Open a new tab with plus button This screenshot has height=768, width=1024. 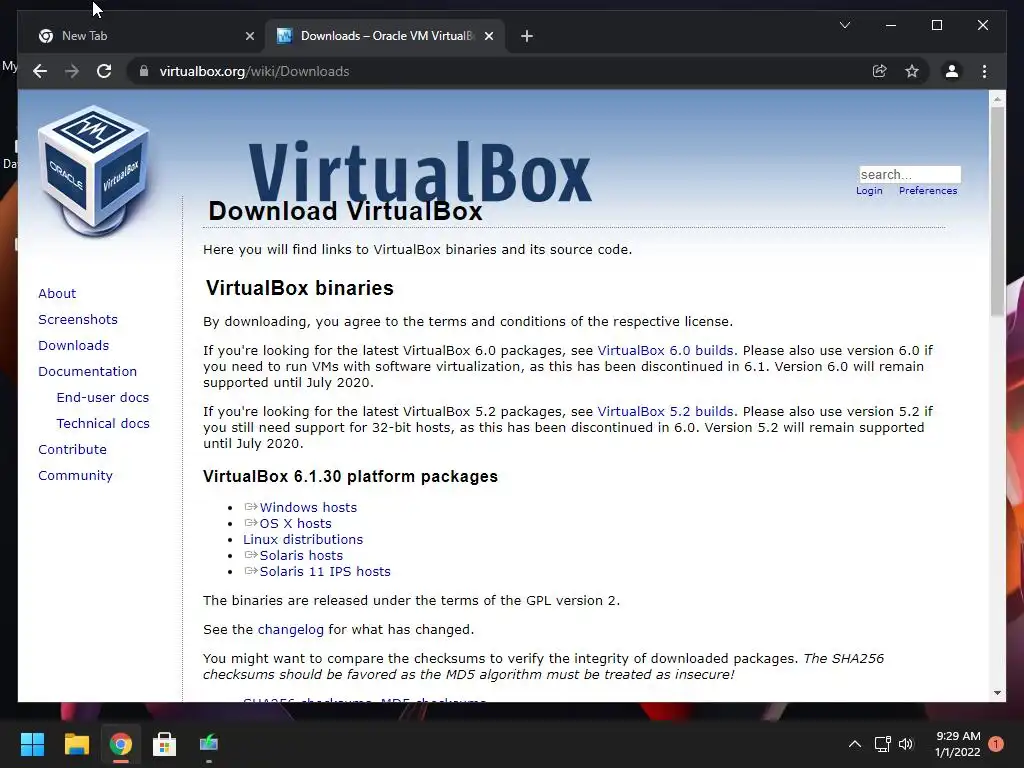pyautogui.click(x=527, y=36)
